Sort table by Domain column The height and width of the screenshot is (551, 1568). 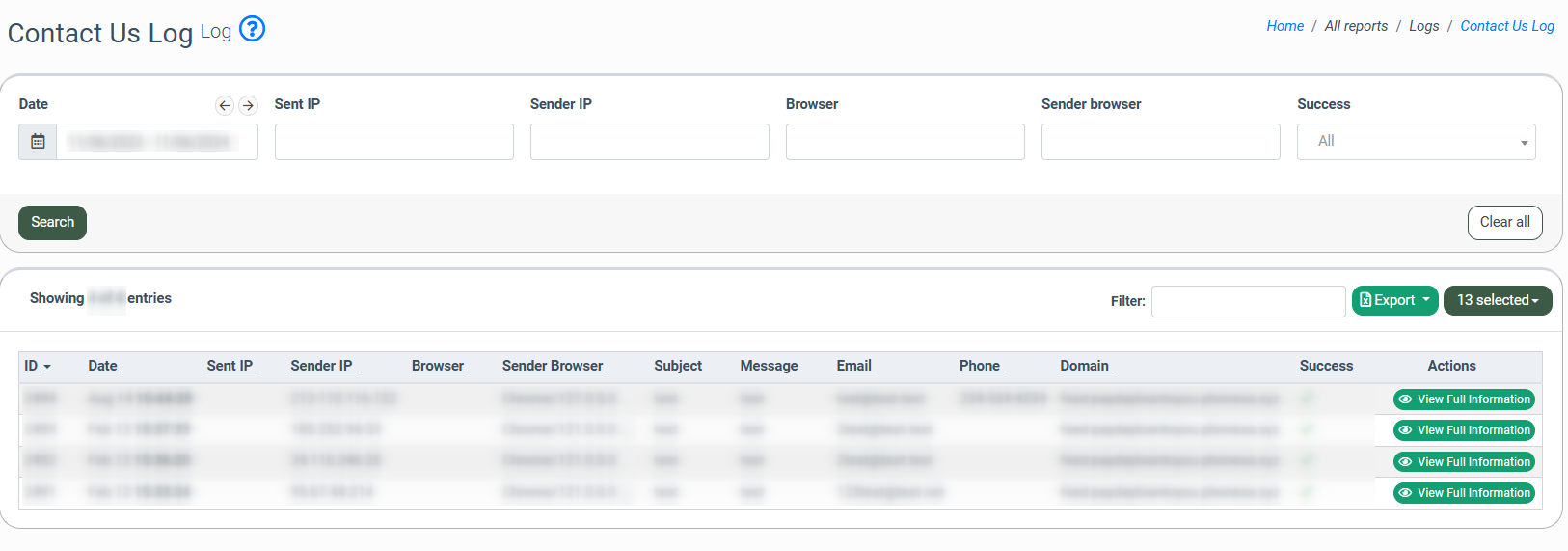click(x=1085, y=366)
